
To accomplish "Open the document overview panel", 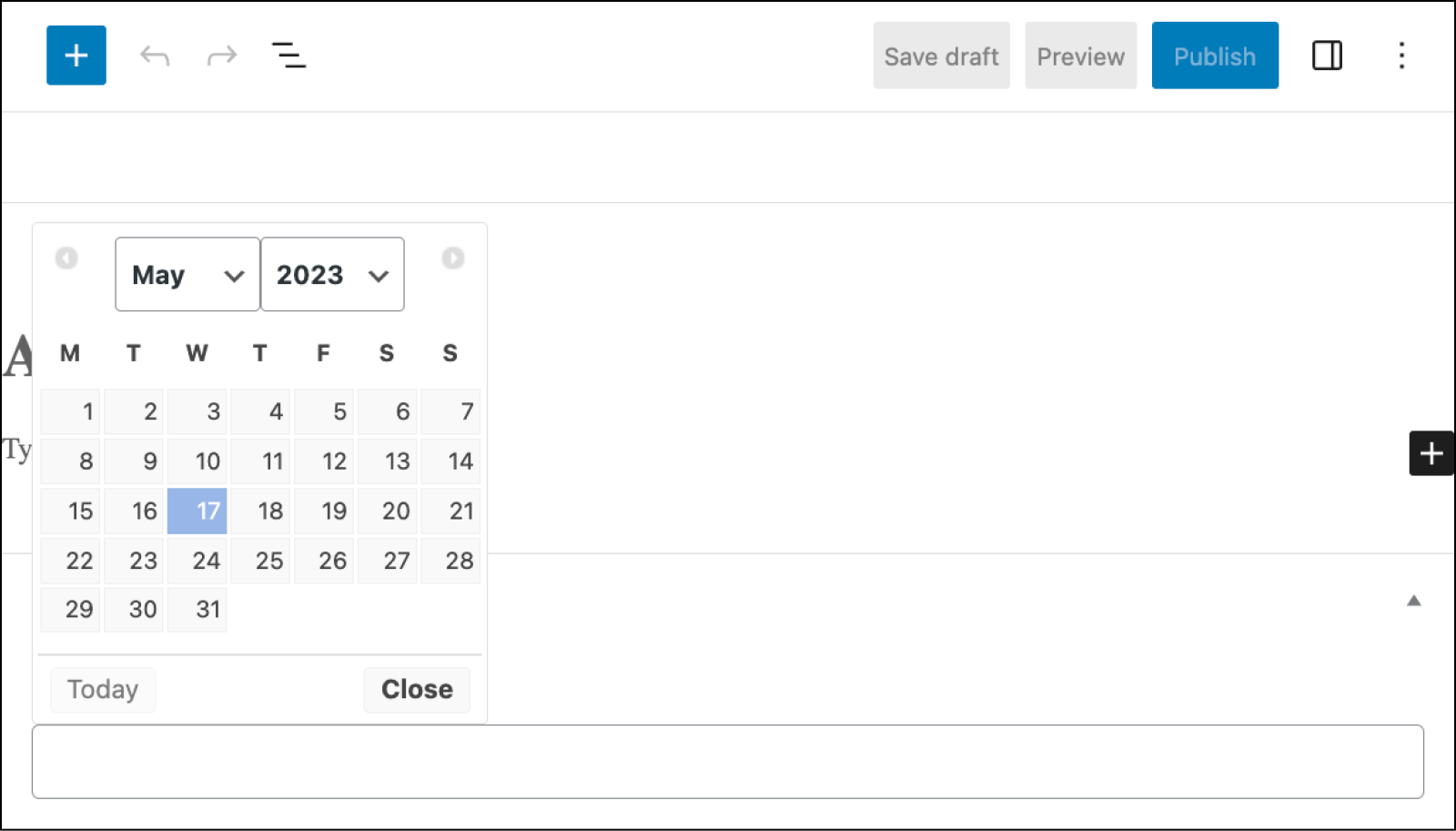I will click(288, 56).
